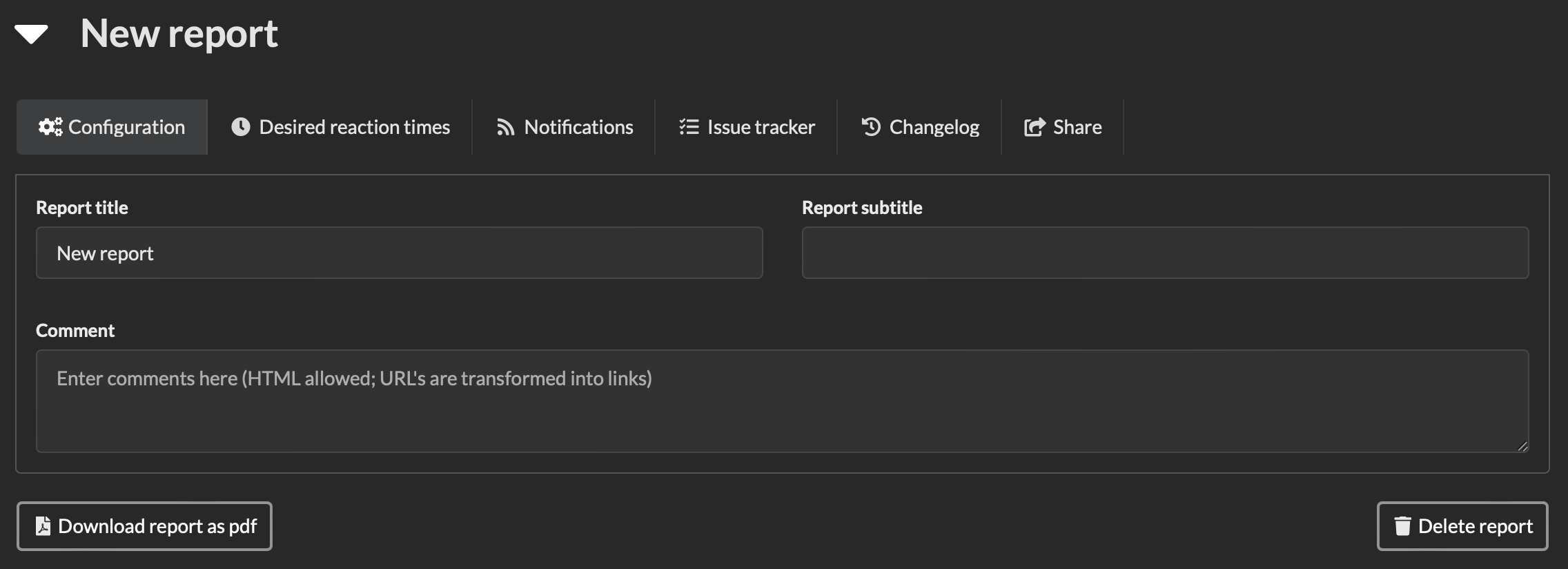Click the RSS feed icon for Notifications

pyautogui.click(x=505, y=128)
